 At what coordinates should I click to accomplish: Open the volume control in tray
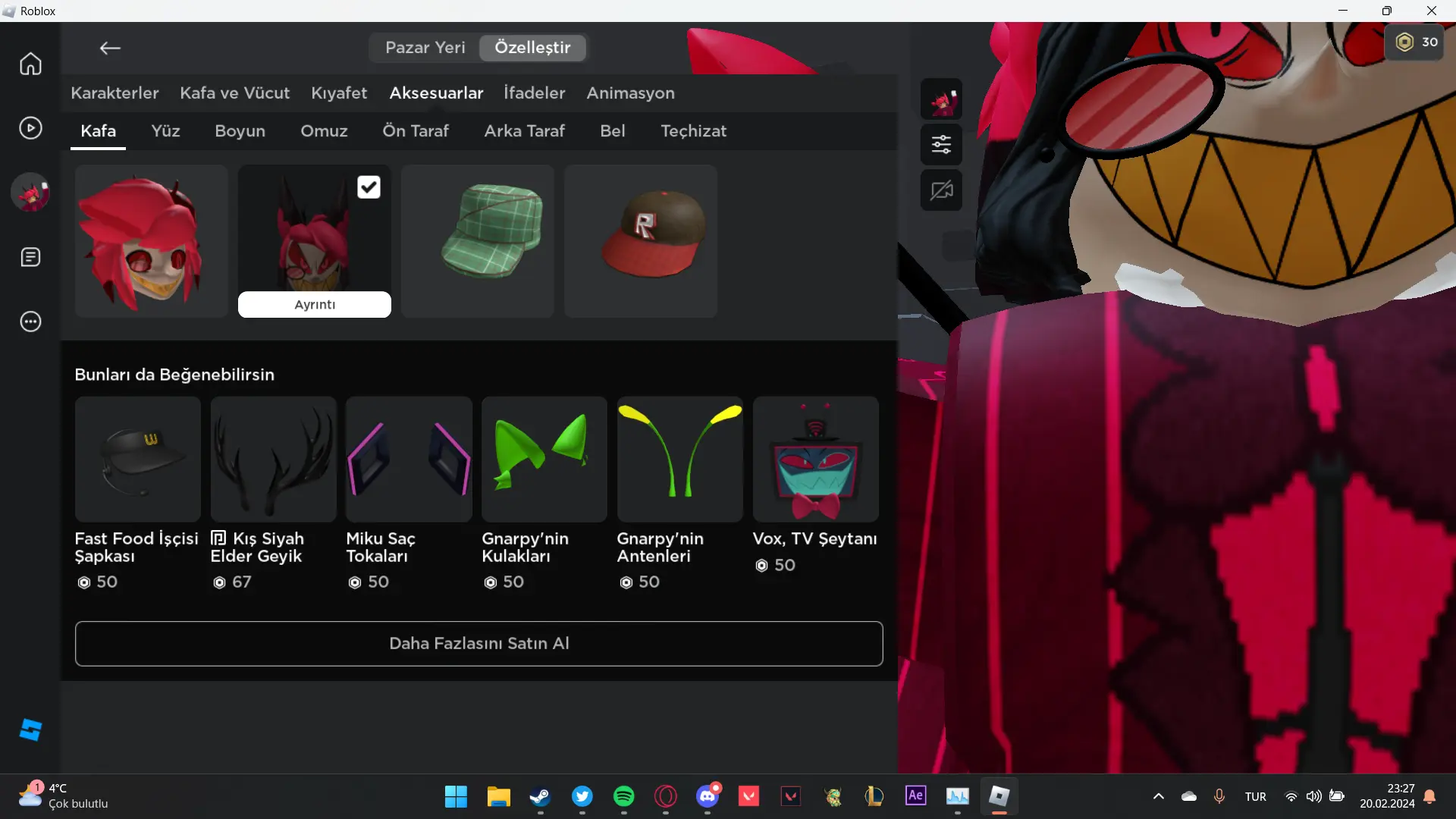(x=1313, y=796)
